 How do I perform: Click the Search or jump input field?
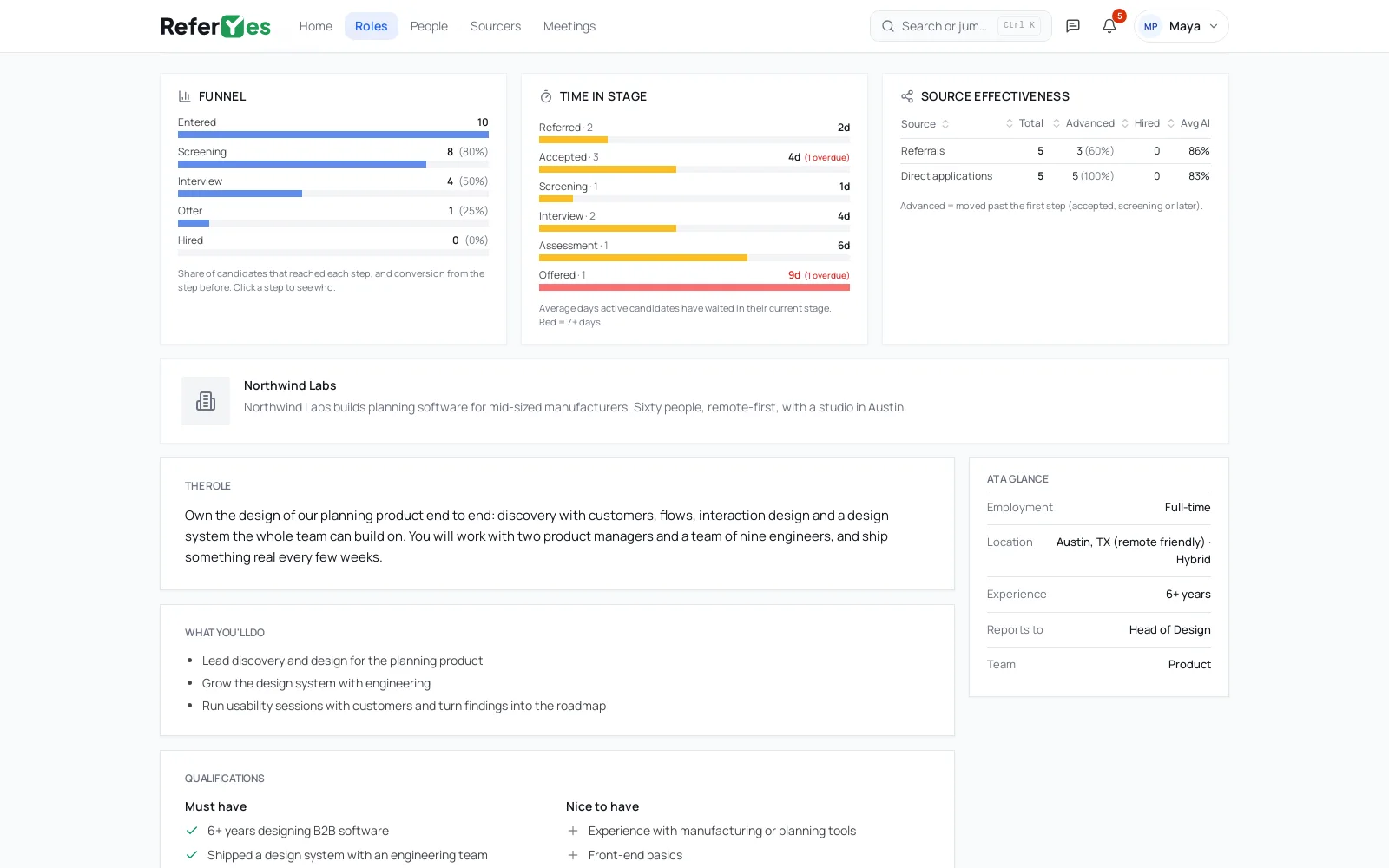coord(961,26)
